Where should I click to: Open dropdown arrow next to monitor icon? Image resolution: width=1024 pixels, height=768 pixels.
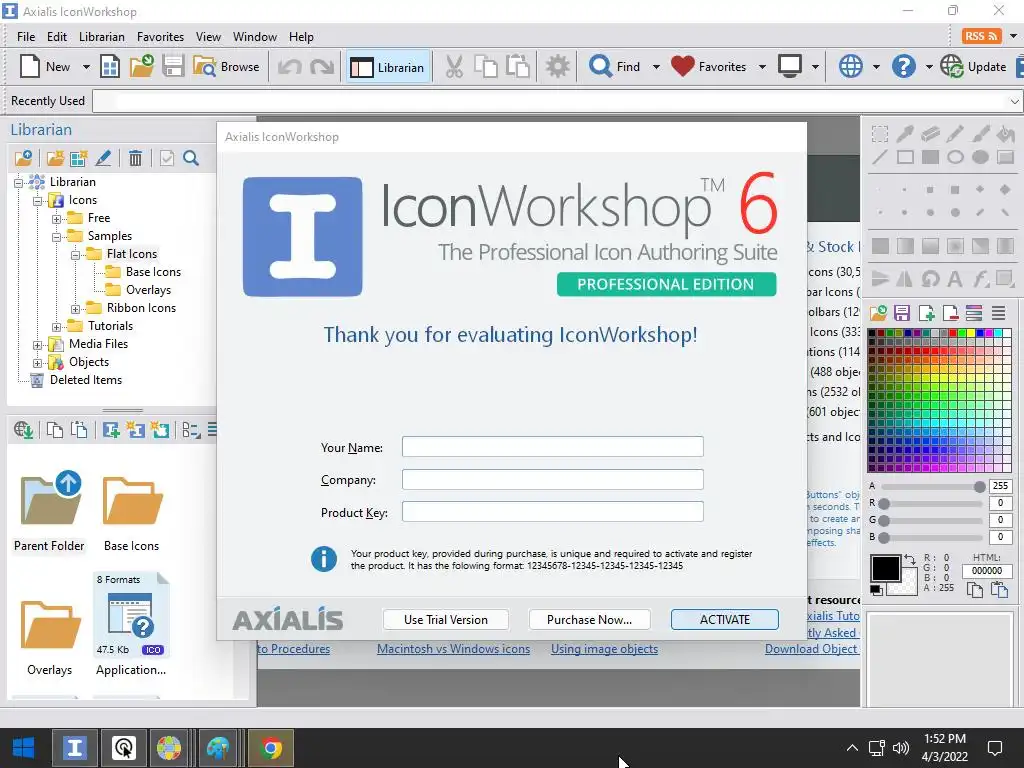[x=815, y=67]
